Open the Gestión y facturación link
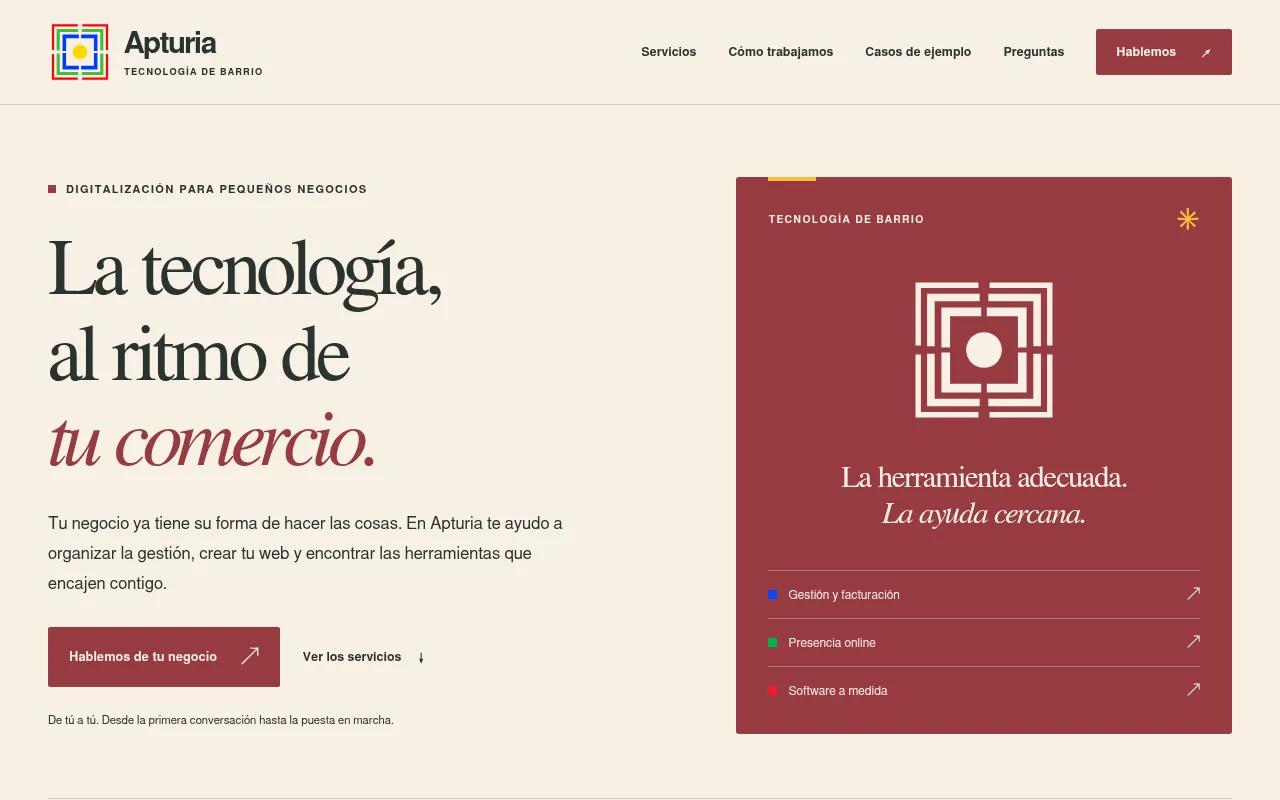1280x800 pixels. coord(984,595)
